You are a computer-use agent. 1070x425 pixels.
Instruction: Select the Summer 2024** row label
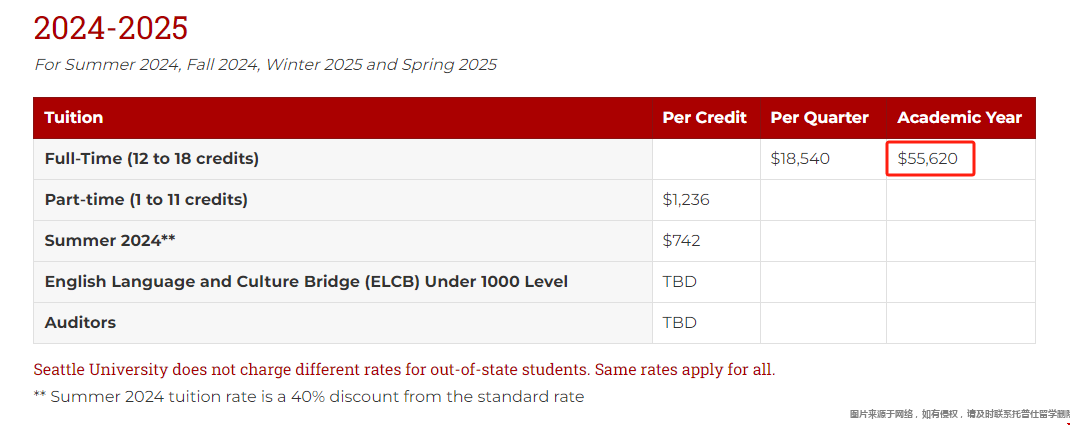point(106,241)
